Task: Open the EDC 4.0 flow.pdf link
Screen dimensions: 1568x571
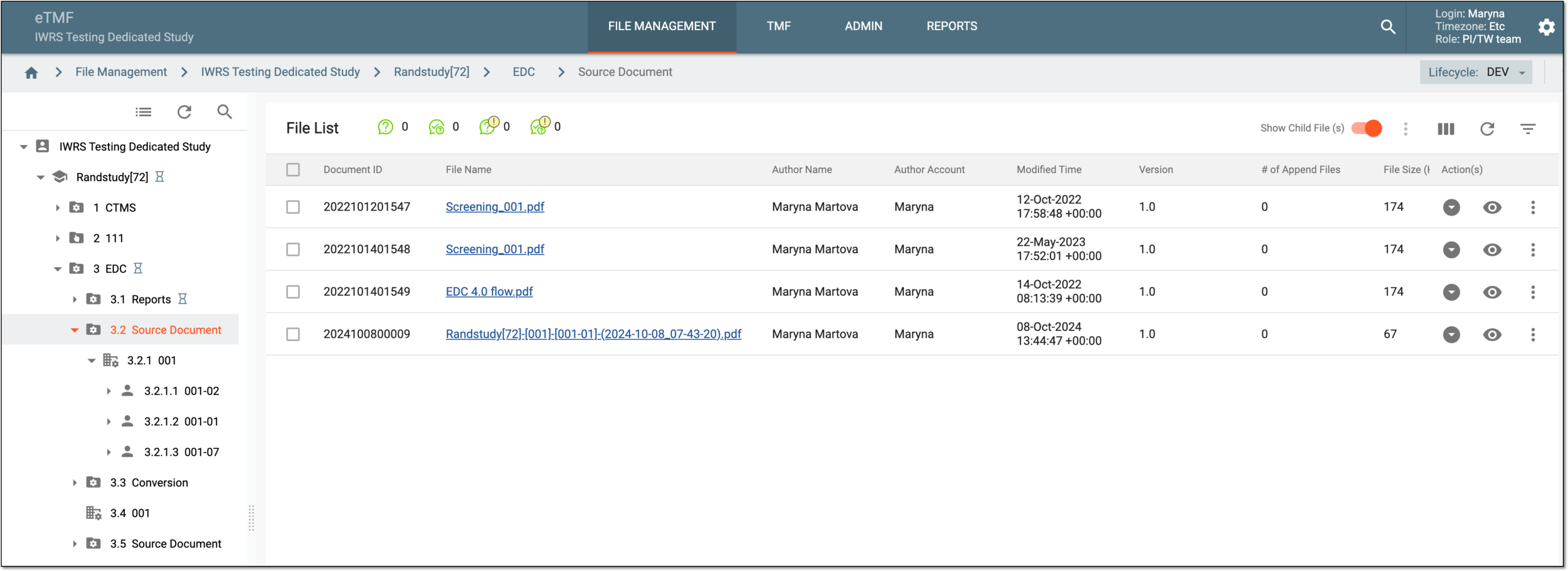Action: [x=489, y=291]
